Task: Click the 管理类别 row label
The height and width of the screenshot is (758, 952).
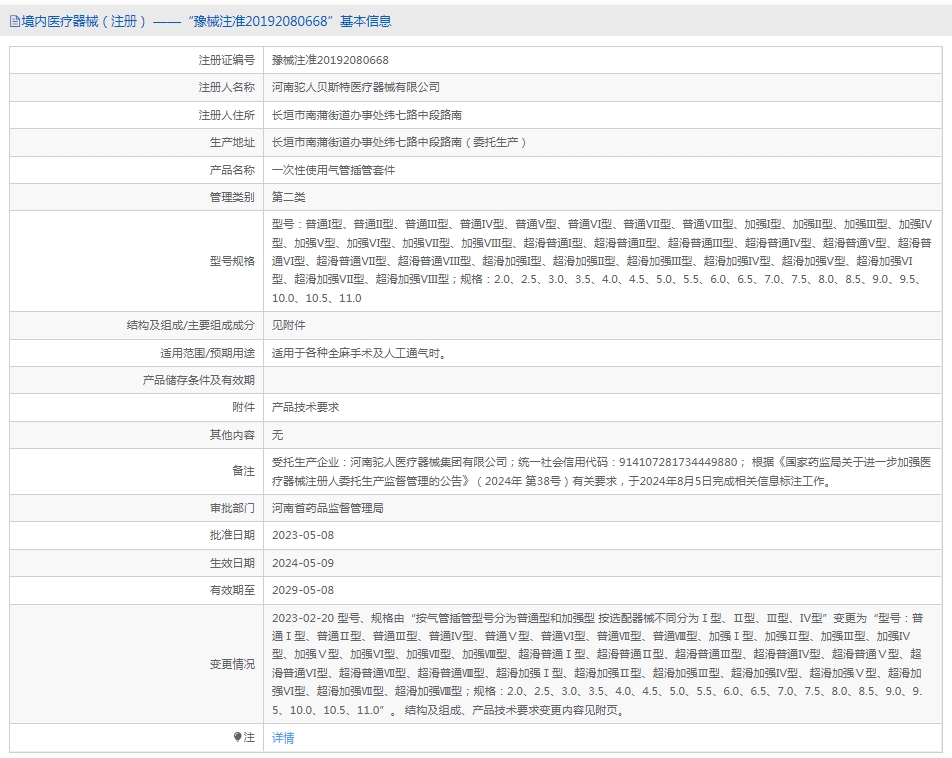Action: tap(232, 197)
